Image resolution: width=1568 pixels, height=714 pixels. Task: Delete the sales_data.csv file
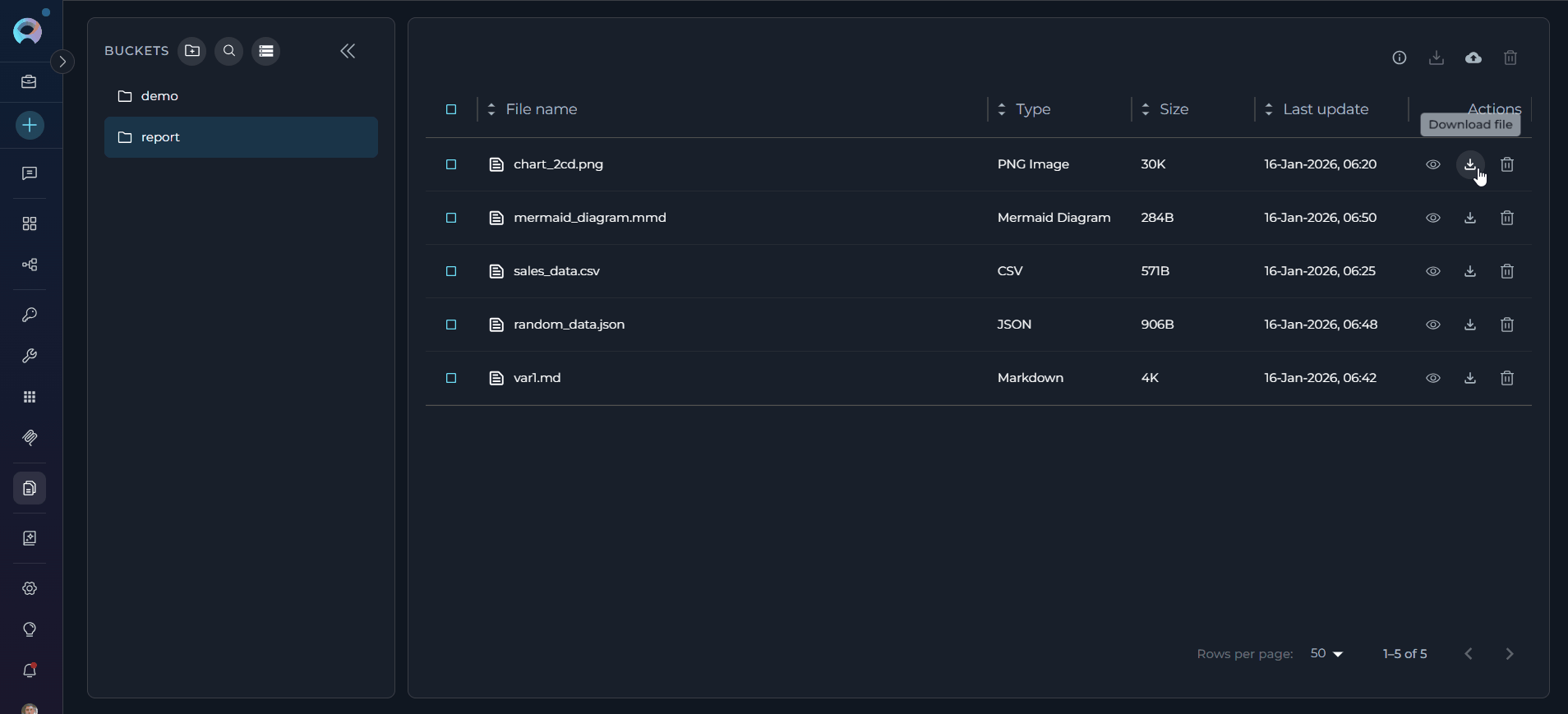click(x=1506, y=271)
